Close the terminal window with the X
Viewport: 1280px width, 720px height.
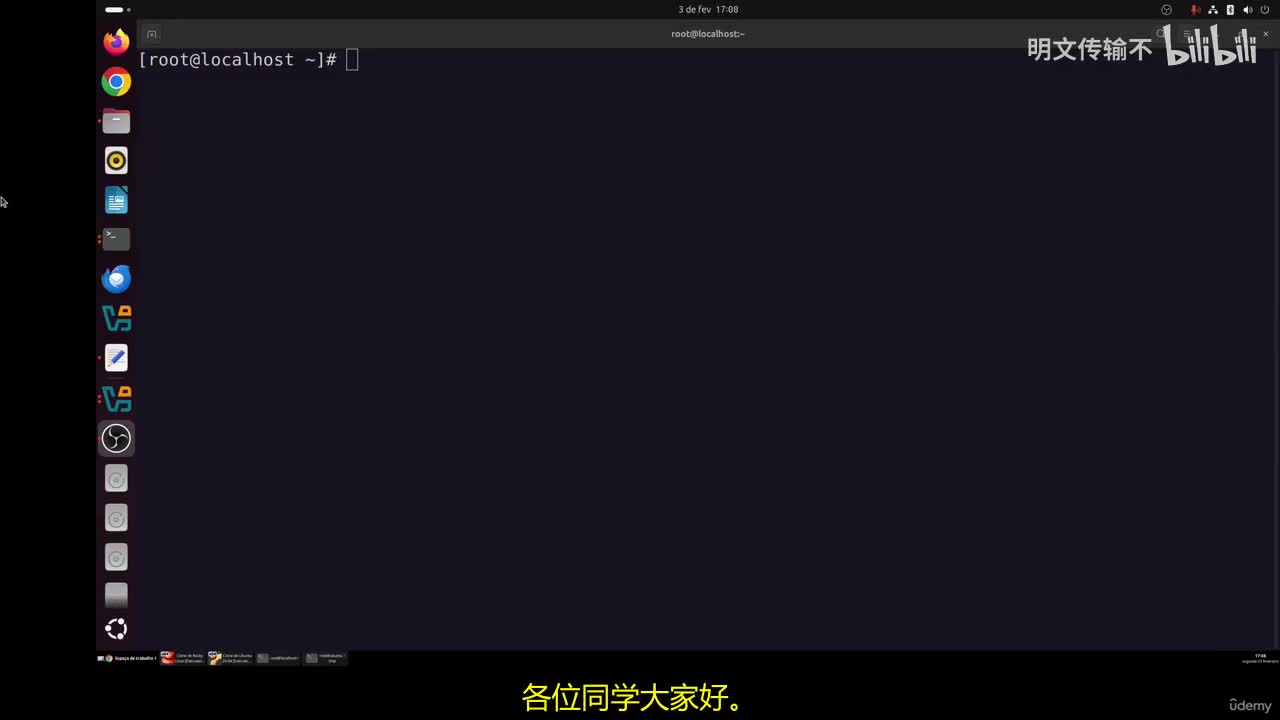(x=1265, y=34)
